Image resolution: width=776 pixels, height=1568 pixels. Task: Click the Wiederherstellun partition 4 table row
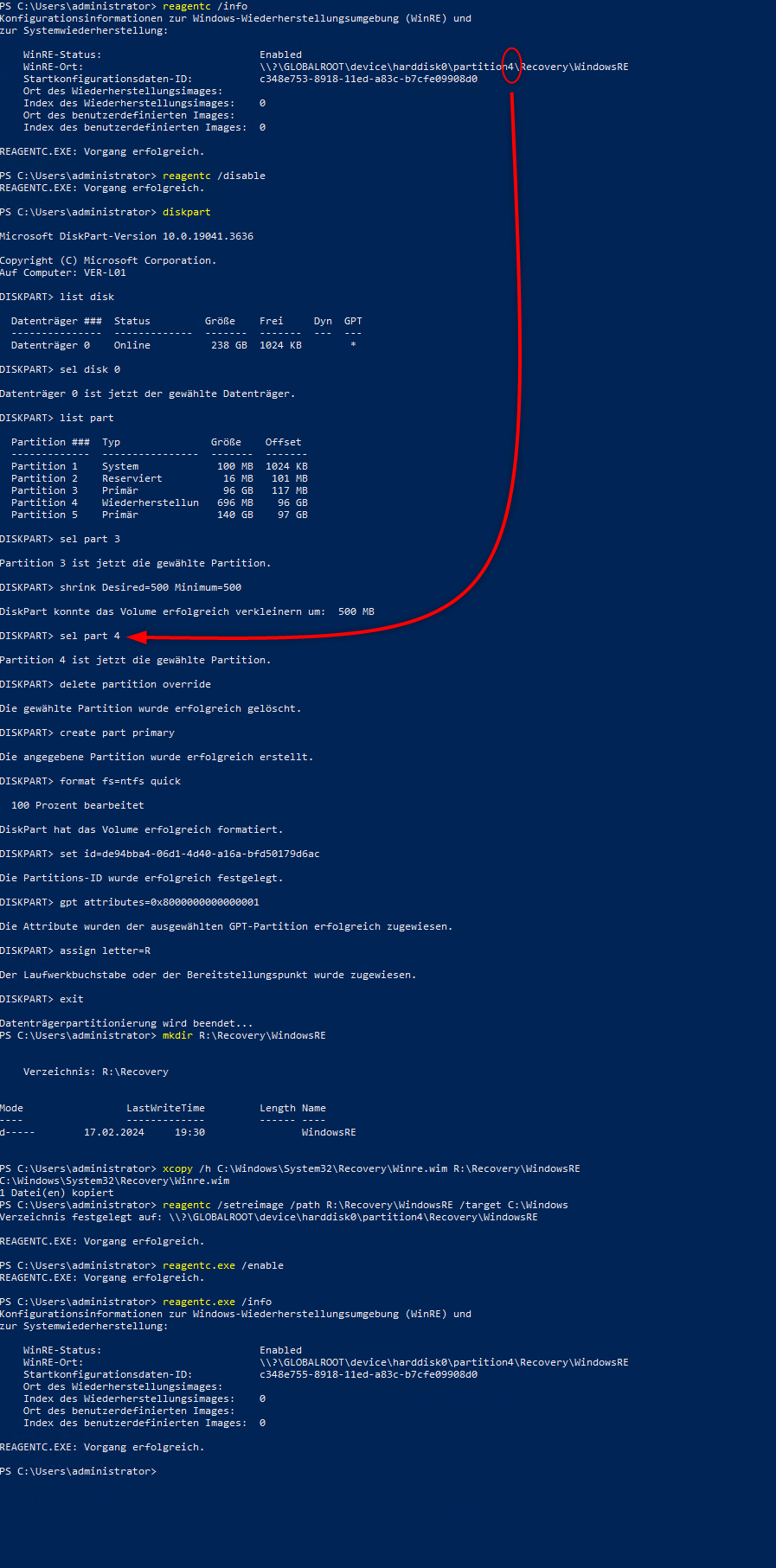tap(159, 502)
